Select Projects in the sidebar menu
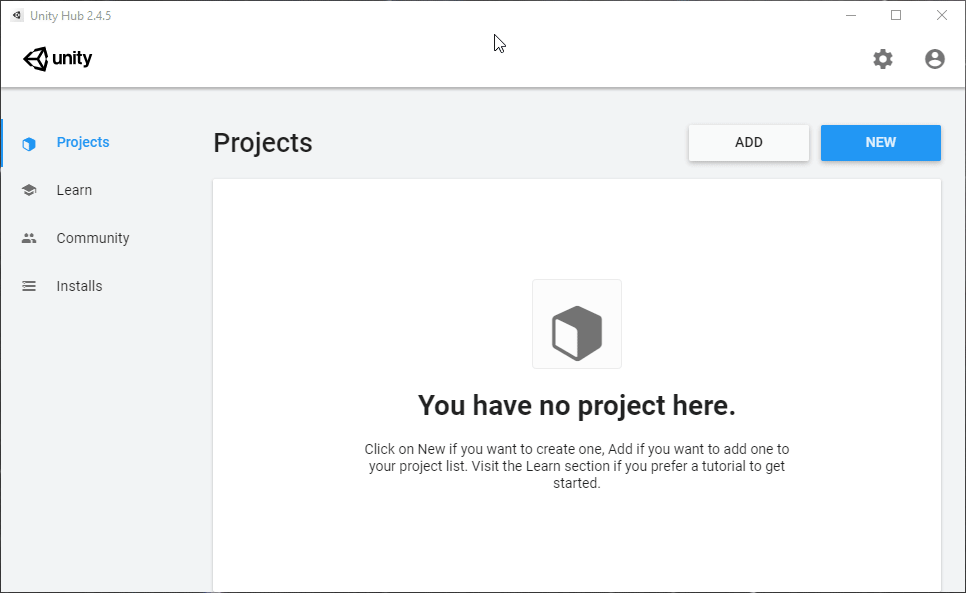 pos(83,141)
